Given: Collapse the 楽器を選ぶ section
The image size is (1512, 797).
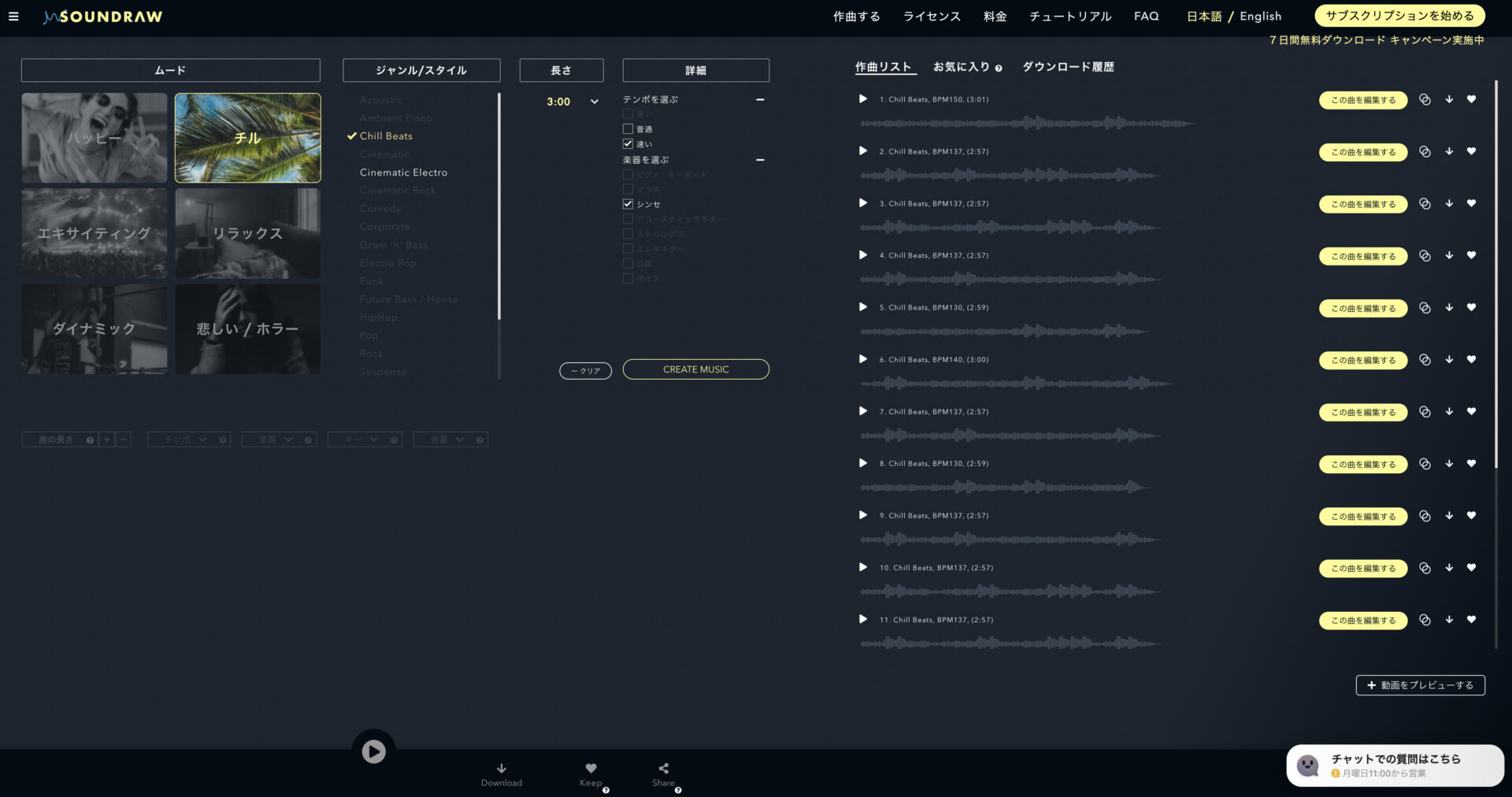Looking at the screenshot, I should coord(760,160).
